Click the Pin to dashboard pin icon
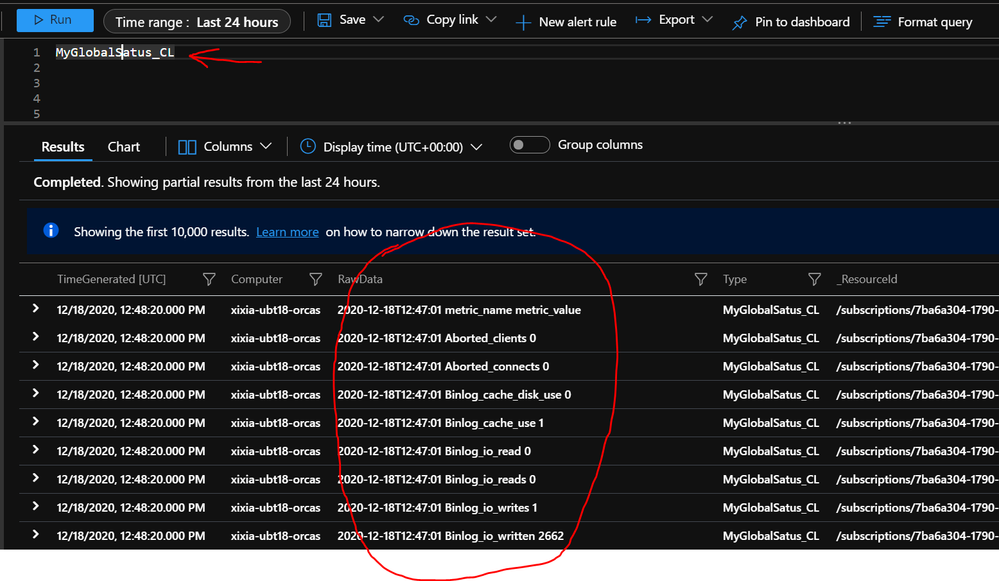999x581 pixels. 739,22
